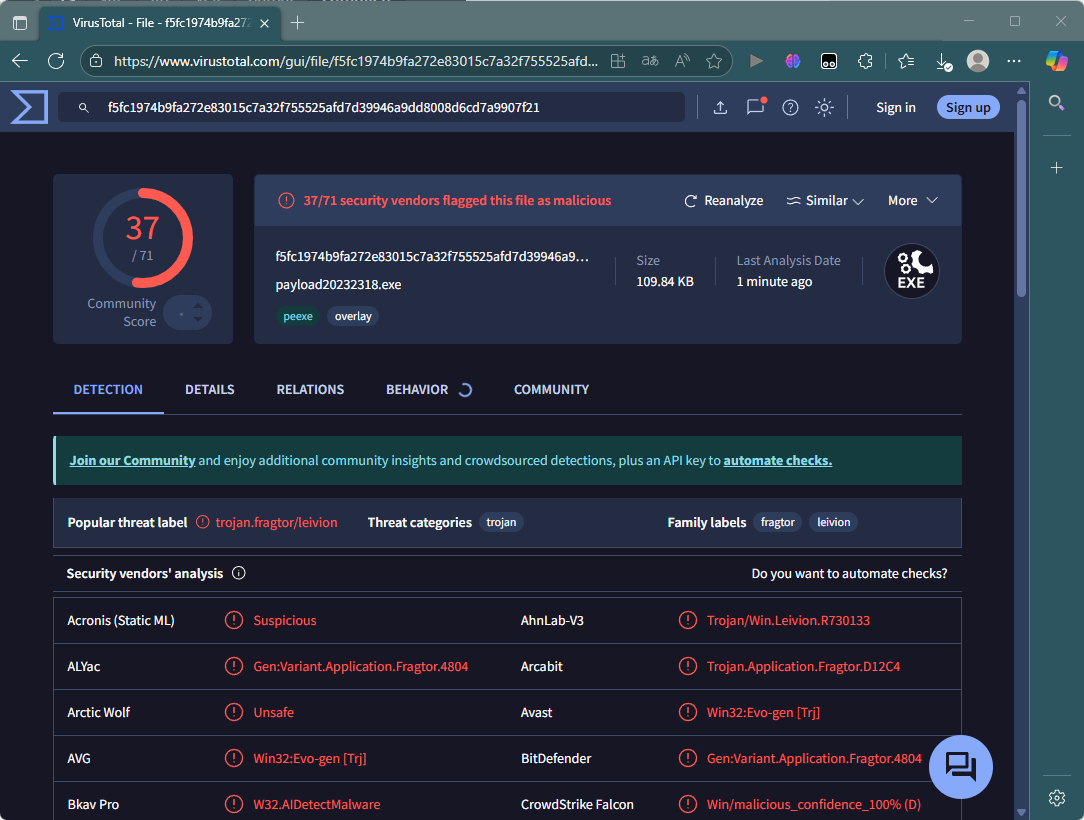Screen dimensions: 1084x820
Task: Click the filename payload20232318.exe
Action: point(338,284)
